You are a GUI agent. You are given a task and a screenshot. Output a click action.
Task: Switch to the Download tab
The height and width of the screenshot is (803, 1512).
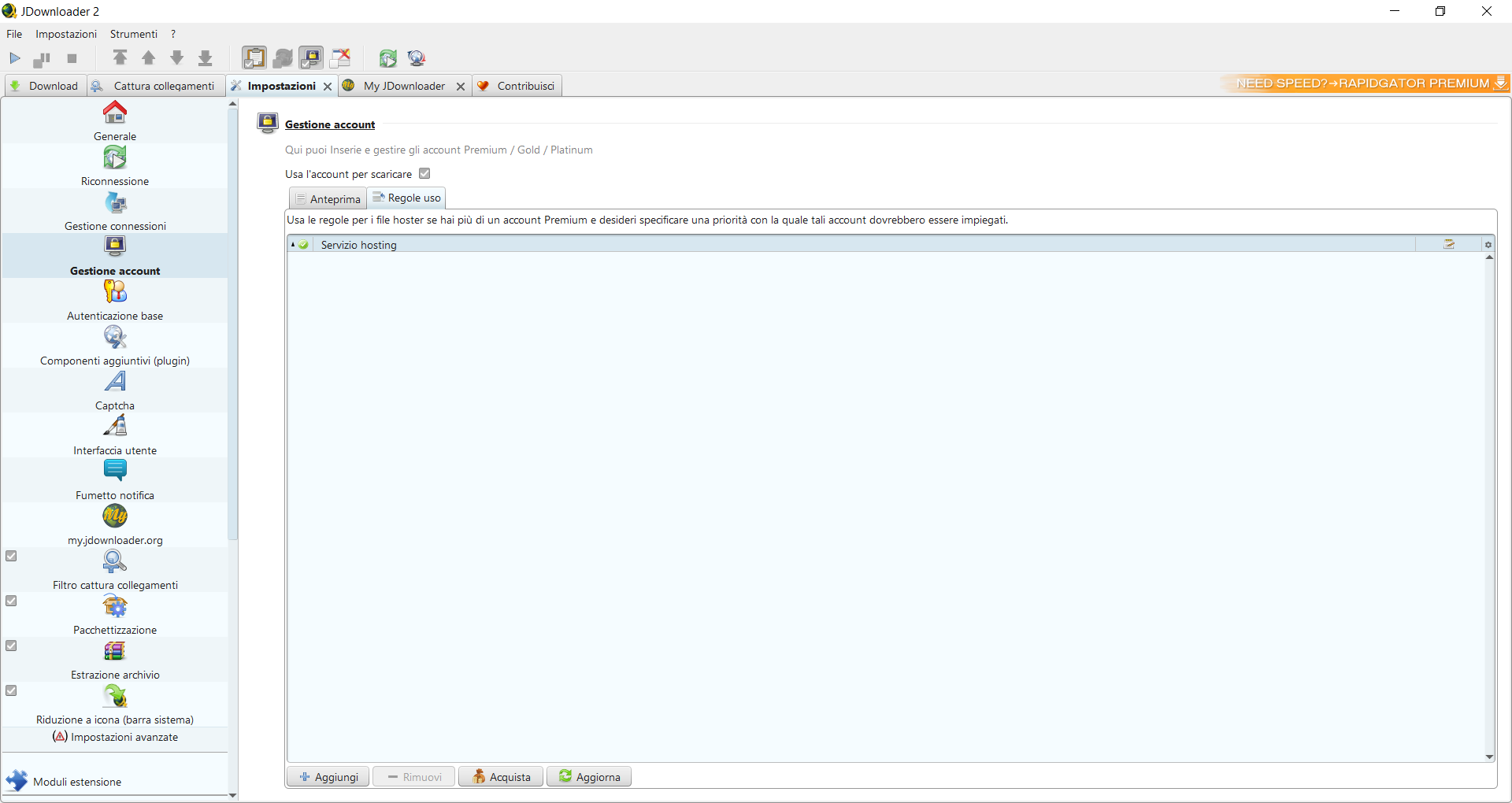(45, 86)
